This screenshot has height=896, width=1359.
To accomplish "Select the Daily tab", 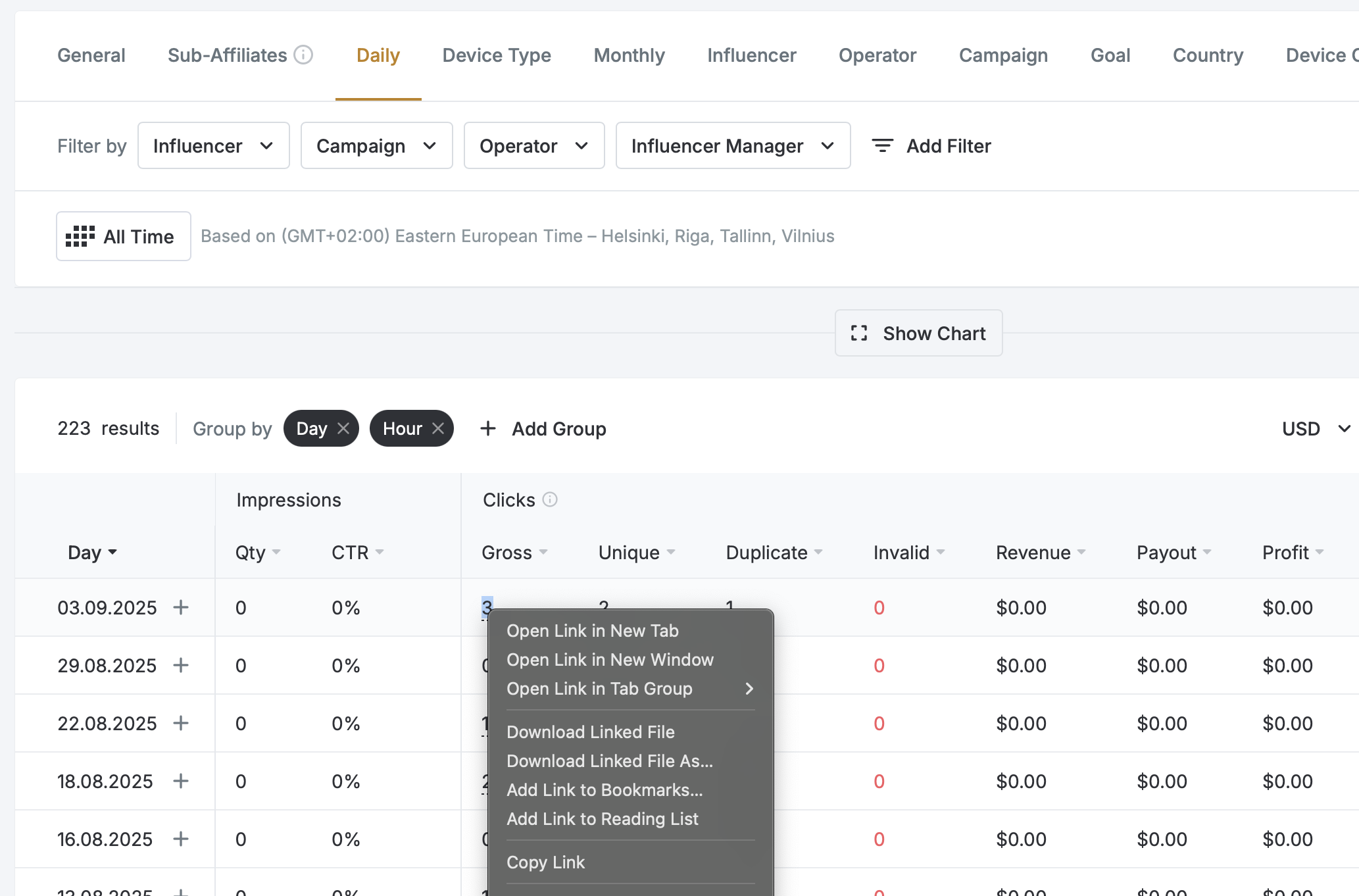I will (x=378, y=55).
